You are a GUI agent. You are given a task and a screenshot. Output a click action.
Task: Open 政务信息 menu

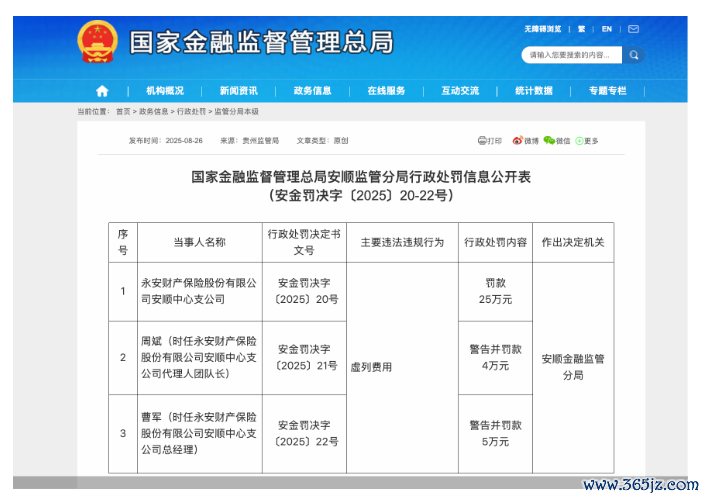[x=312, y=91]
